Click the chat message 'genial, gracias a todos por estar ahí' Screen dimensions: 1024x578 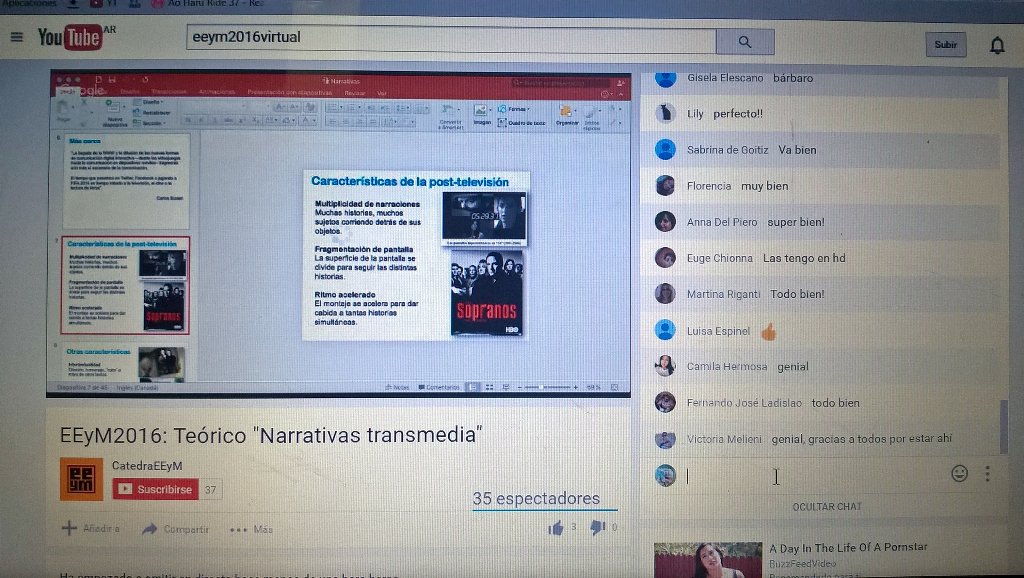tap(861, 439)
